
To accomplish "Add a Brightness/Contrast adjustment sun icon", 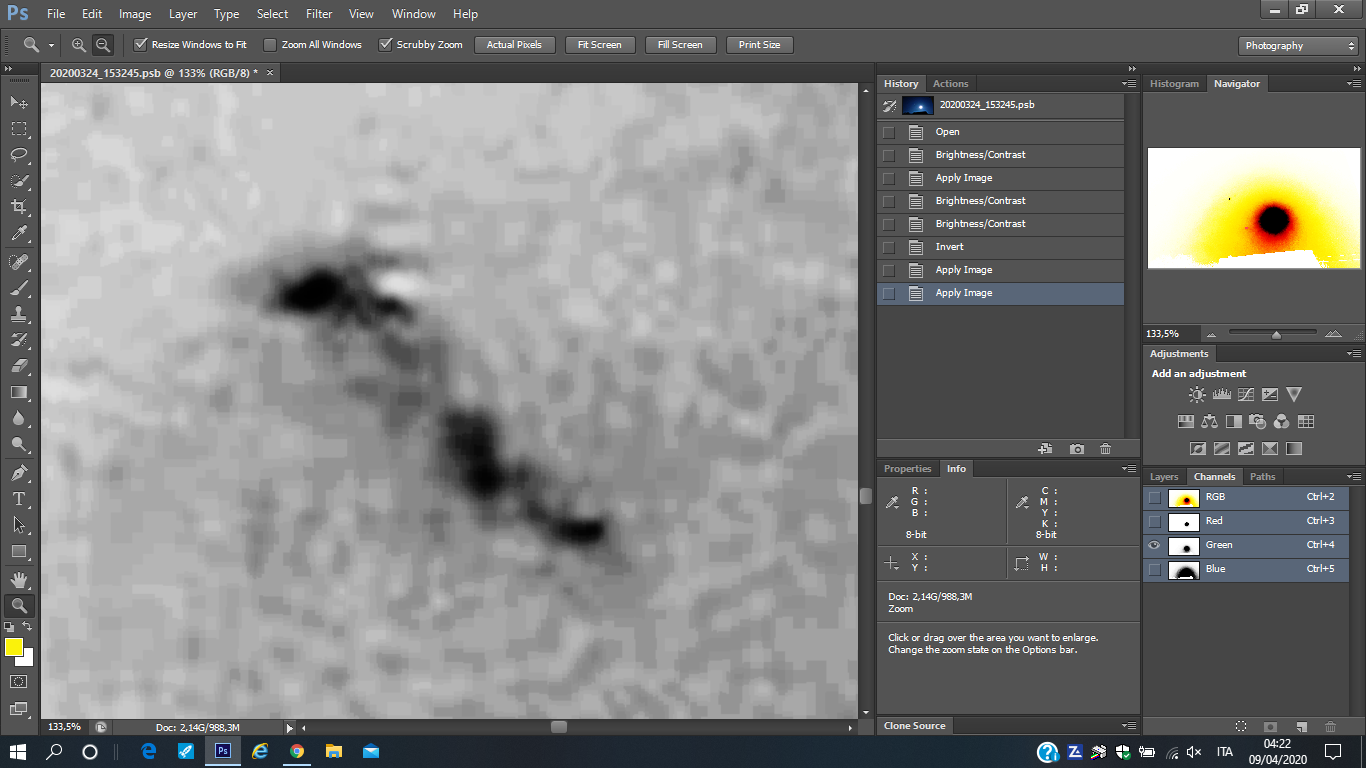I will [x=1197, y=395].
